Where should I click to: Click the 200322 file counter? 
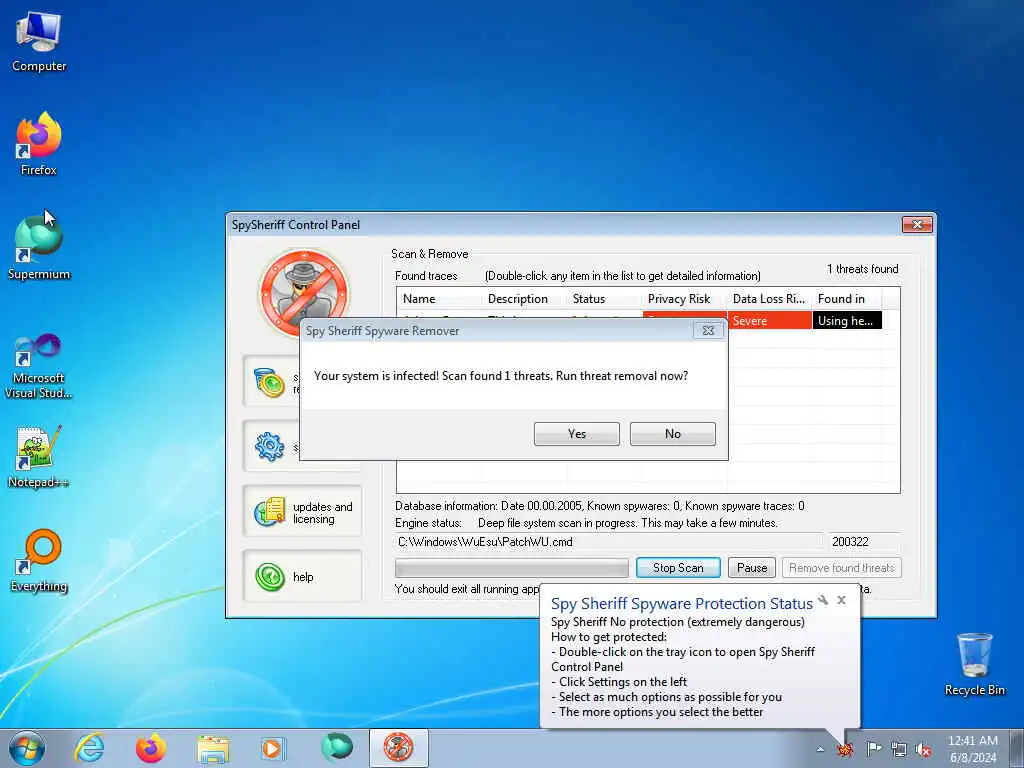[x=863, y=541]
